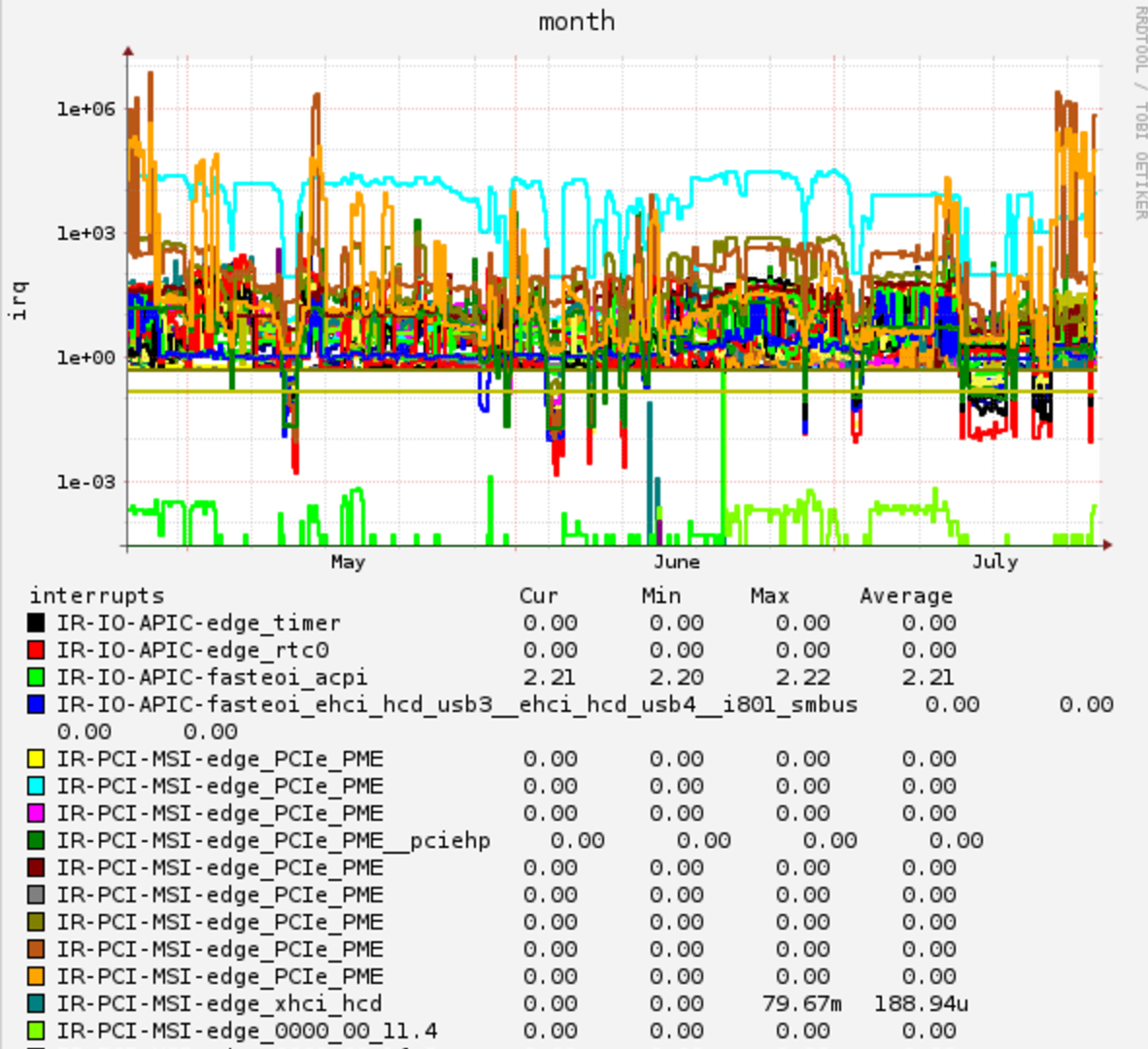Click the teal xhci_hcd legend swatch
This screenshot has width=1148, height=1049.
(x=36, y=1003)
